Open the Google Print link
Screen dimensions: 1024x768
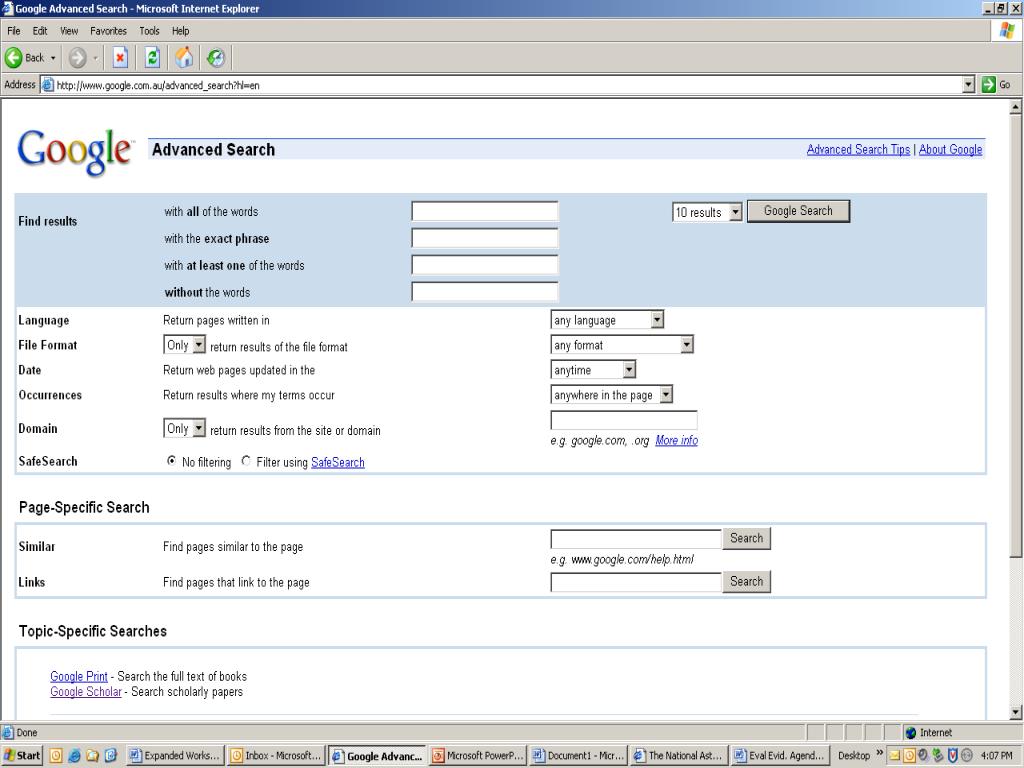click(79, 677)
